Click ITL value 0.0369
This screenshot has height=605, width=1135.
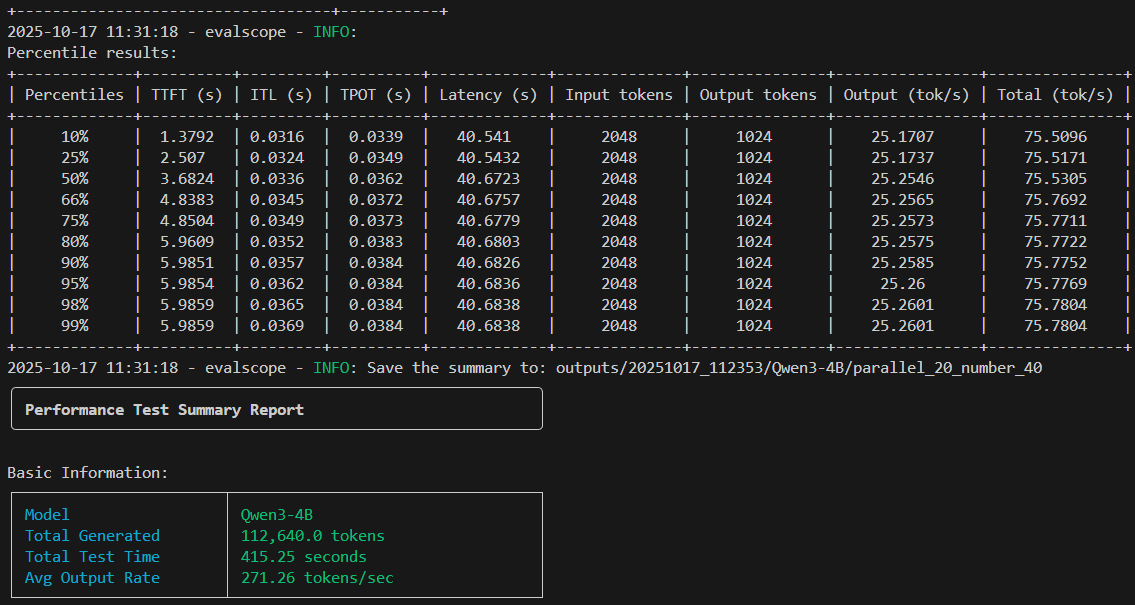[x=277, y=326]
